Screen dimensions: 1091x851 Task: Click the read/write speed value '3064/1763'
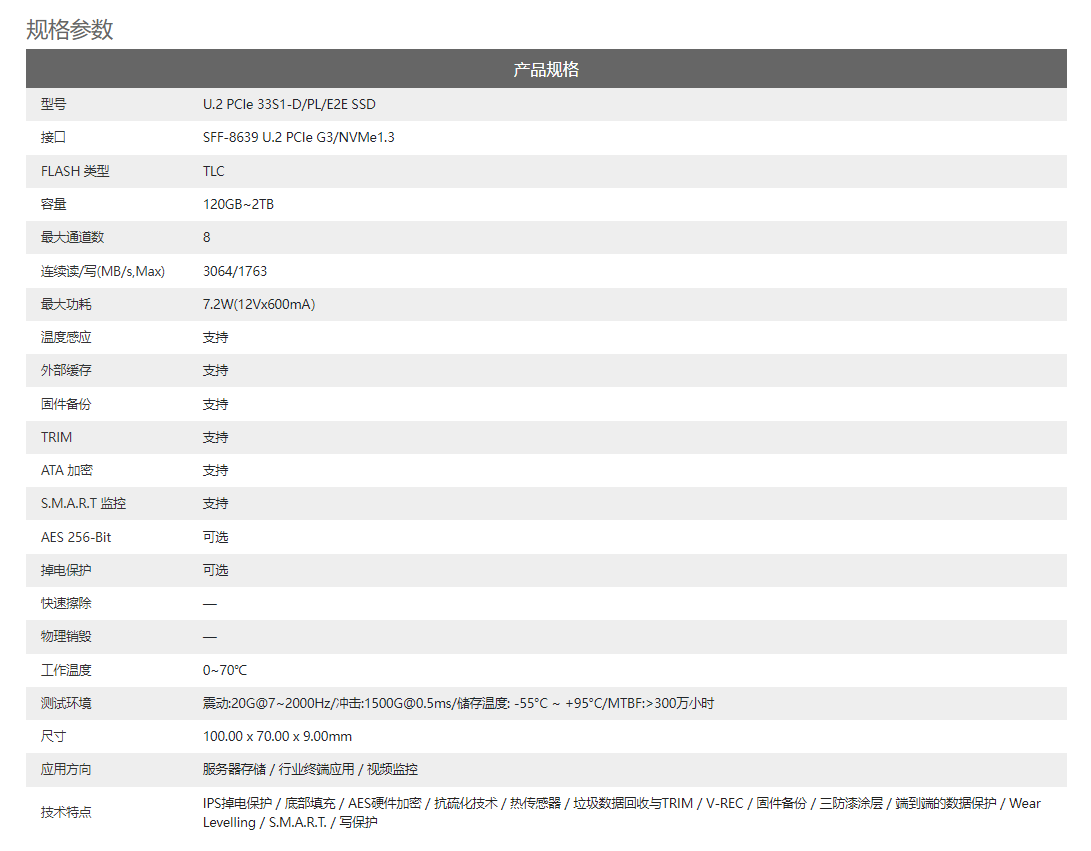[x=235, y=271]
